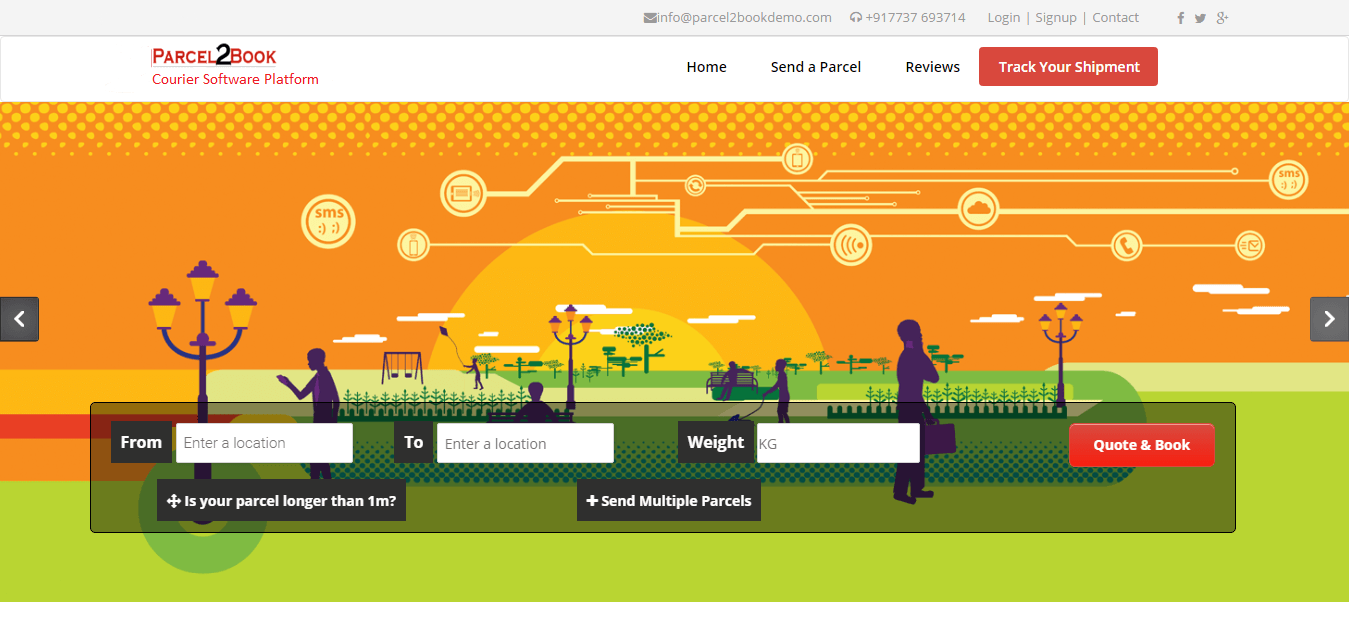Click the Signup link

click(1056, 18)
